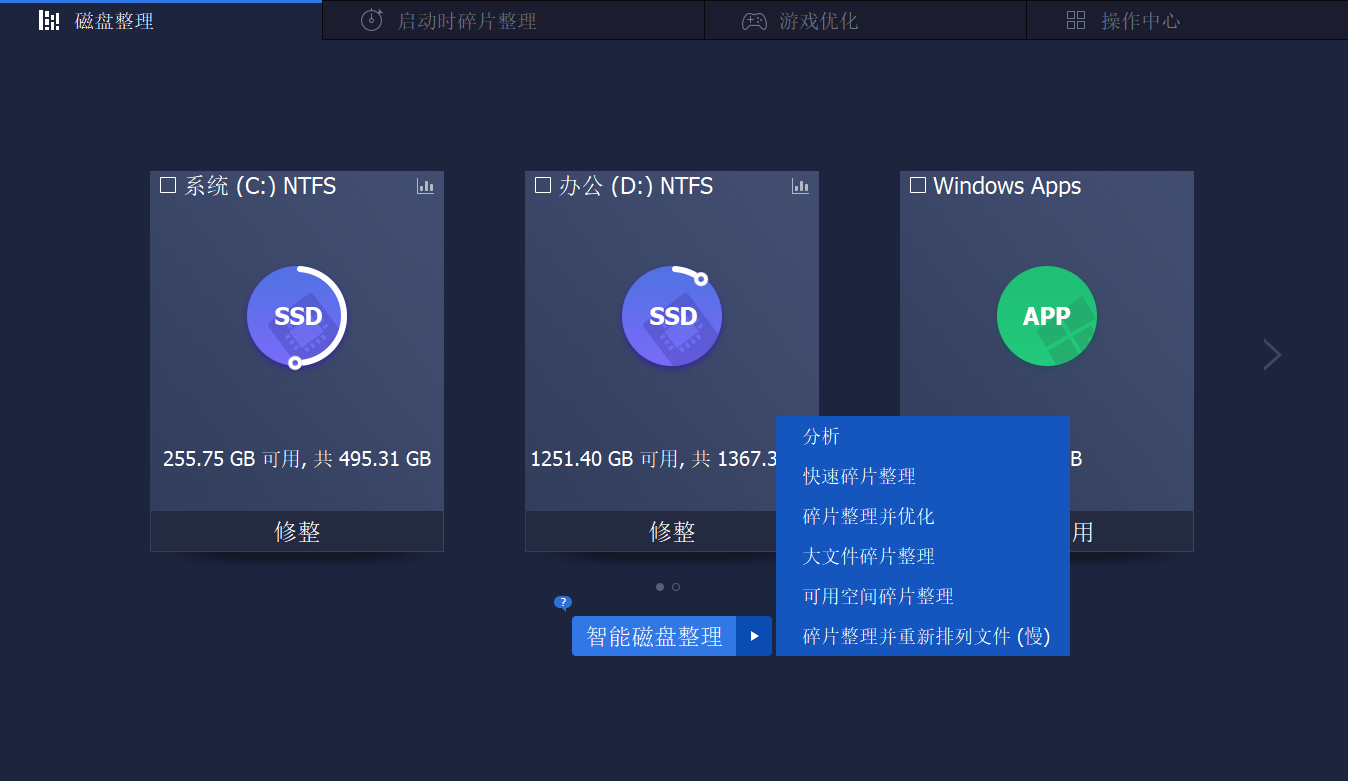The width and height of the screenshot is (1348, 781).
Task: Click the SSD icon on the 系统 (C:) card
Action: (296, 316)
